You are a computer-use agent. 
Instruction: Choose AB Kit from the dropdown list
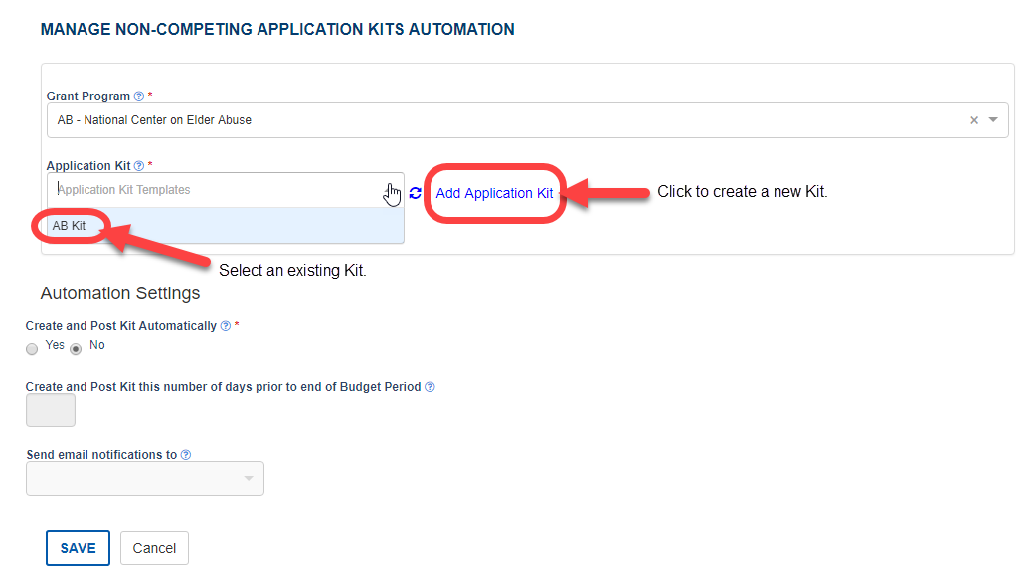click(x=70, y=226)
